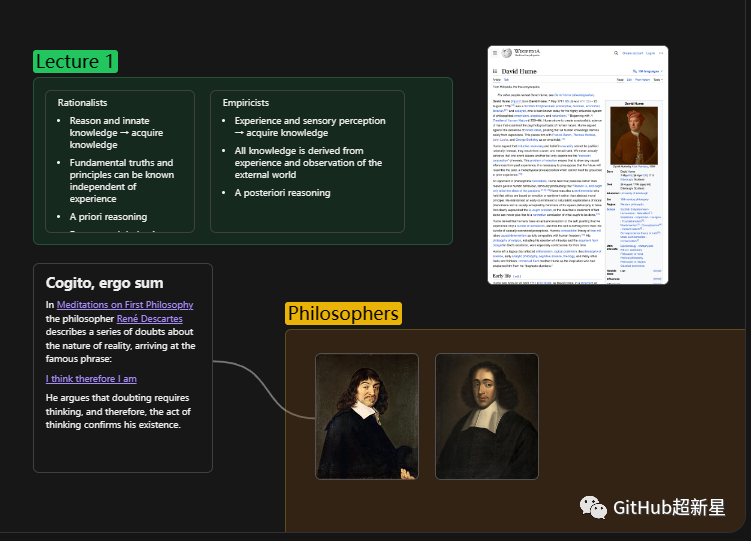This screenshot has height=541, width=751.
Task: Open the Meditations on First Philosophy link
Action: [x=125, y=304]
